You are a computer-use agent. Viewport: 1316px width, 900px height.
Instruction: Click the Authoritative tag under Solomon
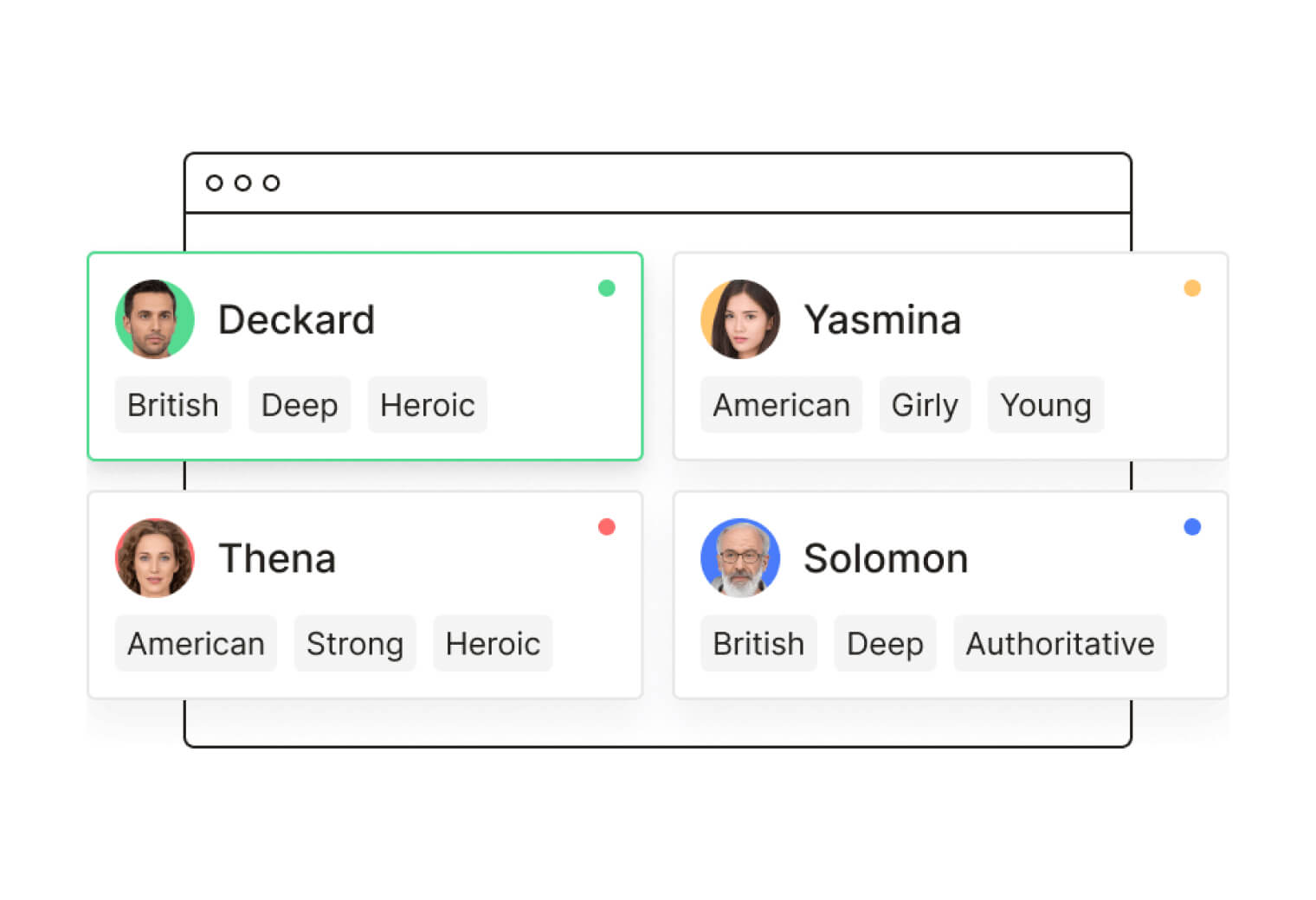(1060, 644)
